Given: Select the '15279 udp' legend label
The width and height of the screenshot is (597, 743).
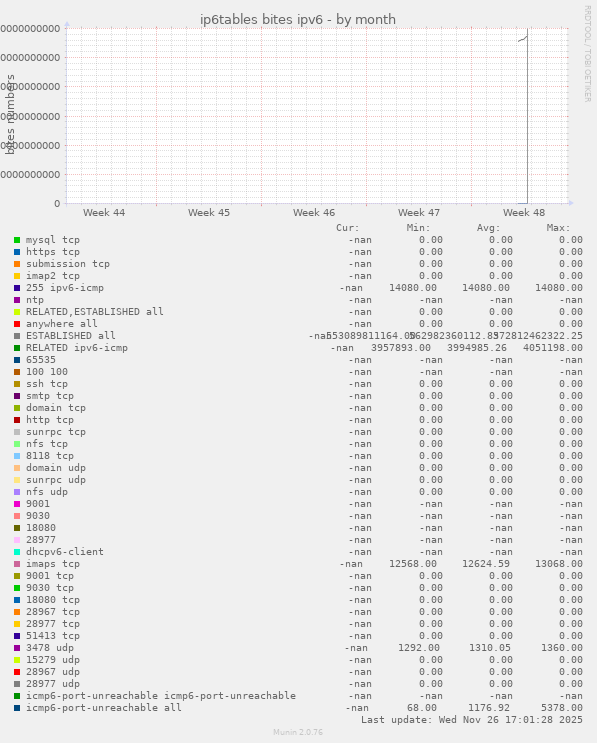Looking at the screenshot, I should (53, 660).
